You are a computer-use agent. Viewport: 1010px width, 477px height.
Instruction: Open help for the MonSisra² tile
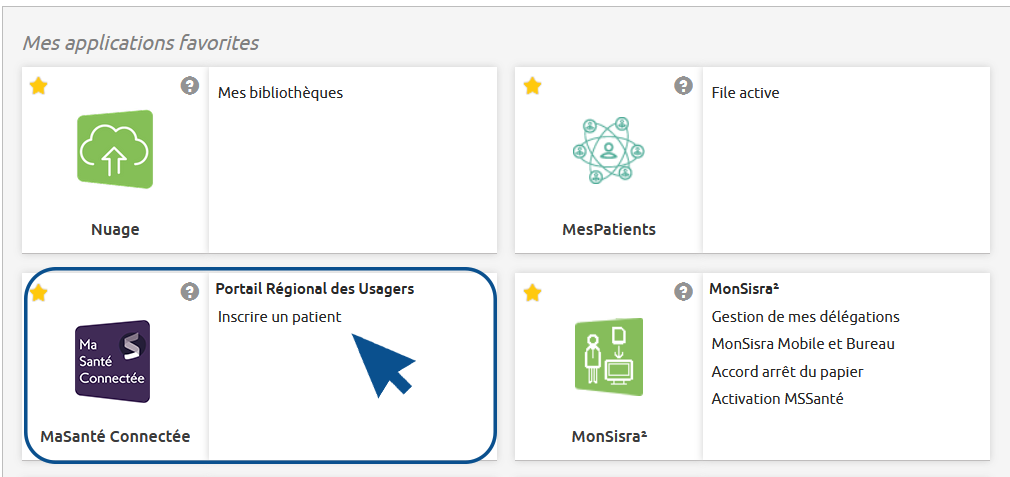click(683, 292)
